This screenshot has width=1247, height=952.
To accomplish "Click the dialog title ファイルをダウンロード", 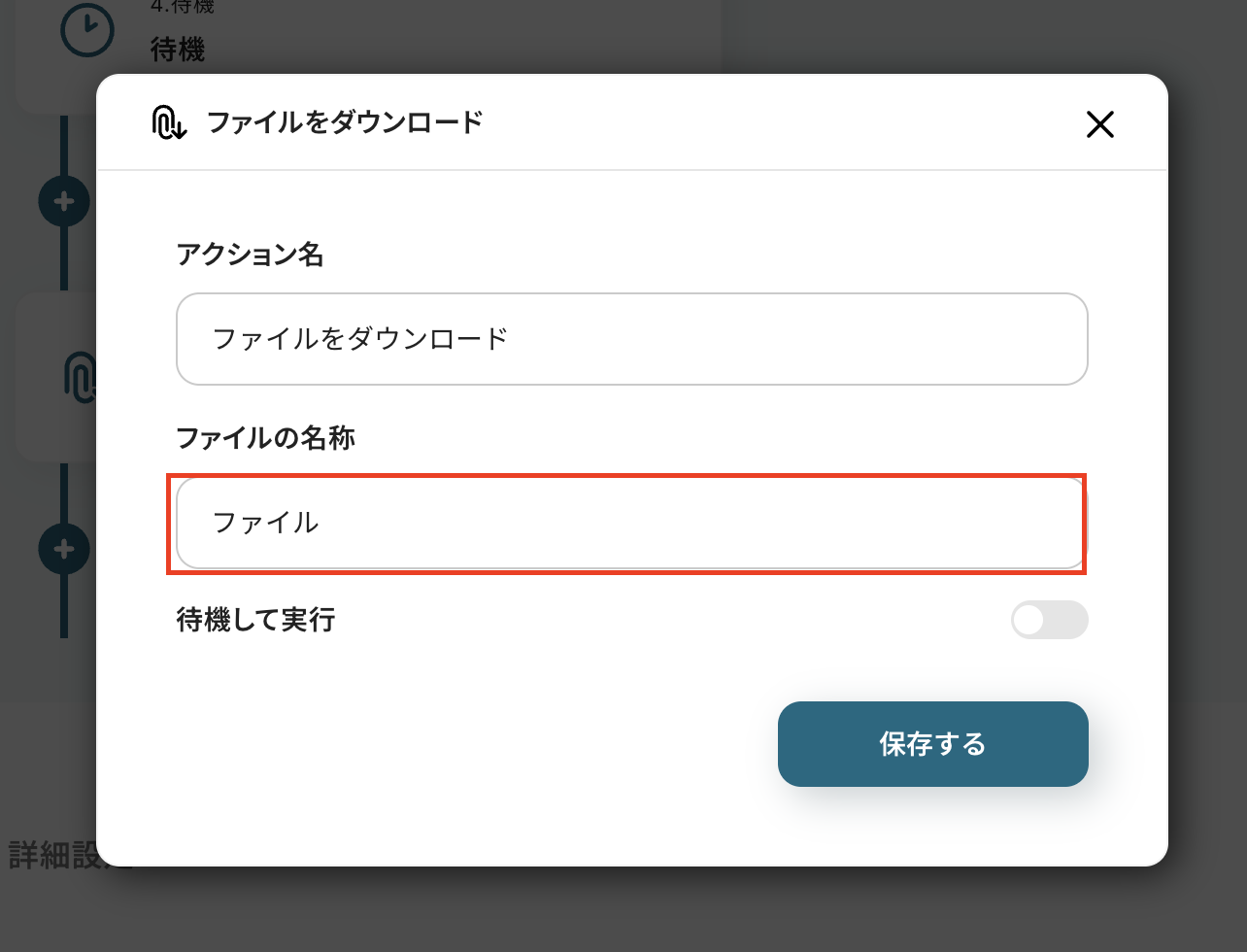I will (x=345, y=123).
